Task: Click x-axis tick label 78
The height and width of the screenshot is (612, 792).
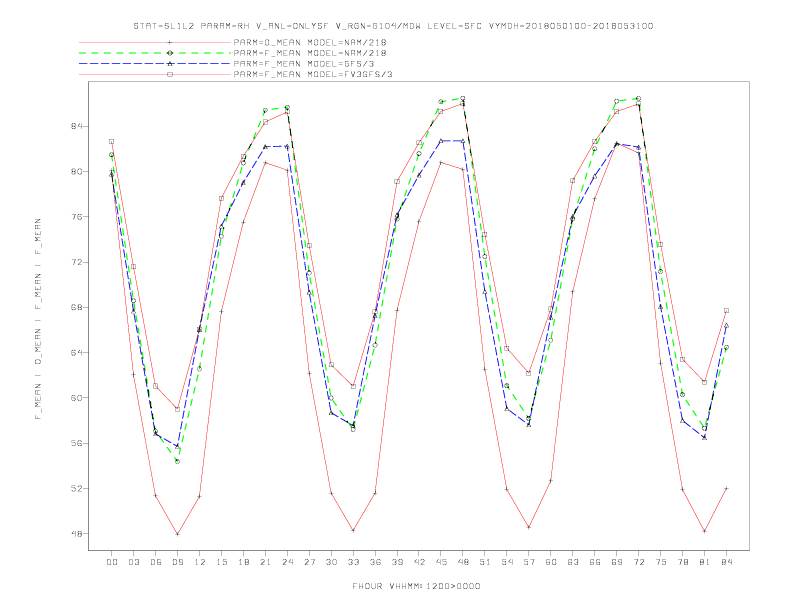Action: point(682,562)
